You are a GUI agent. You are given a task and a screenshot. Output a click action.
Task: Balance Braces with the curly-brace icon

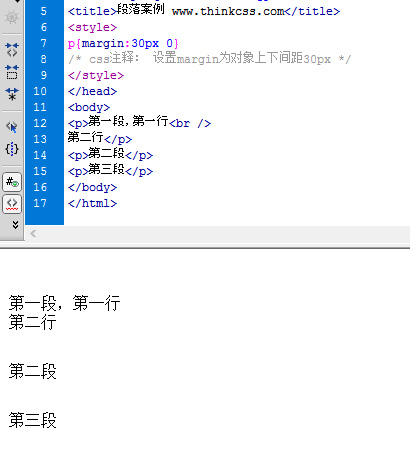(x=12, y=149)
